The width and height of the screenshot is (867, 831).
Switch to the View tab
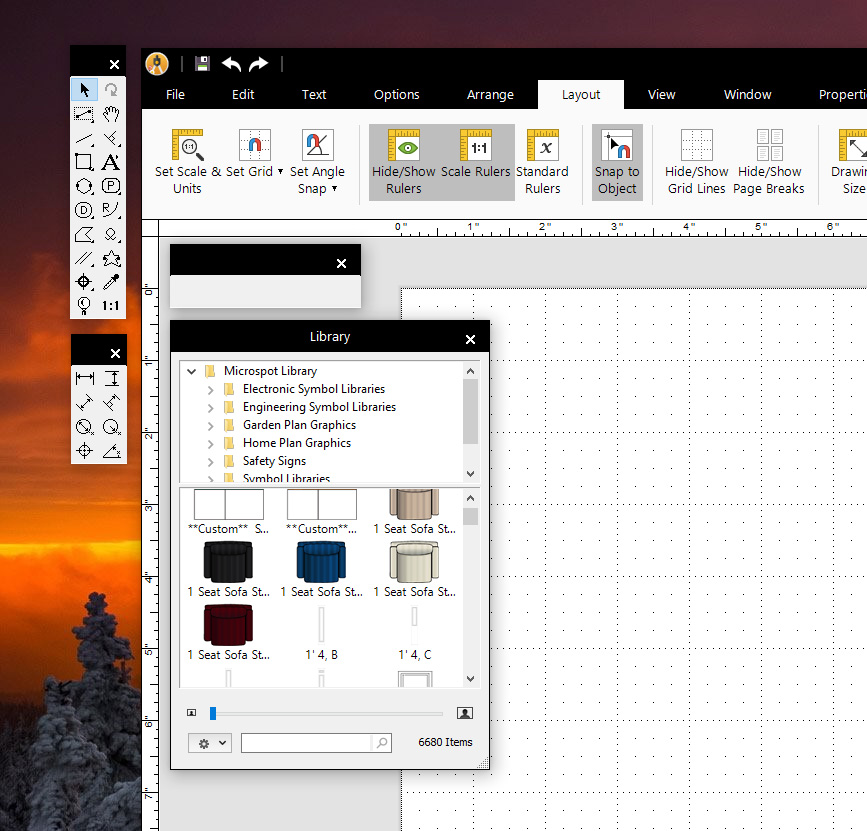coord(661,95)
